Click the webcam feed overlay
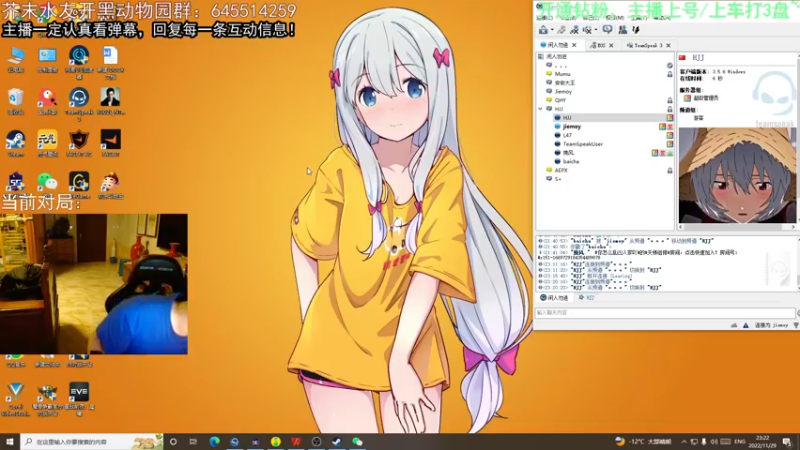 94,284
